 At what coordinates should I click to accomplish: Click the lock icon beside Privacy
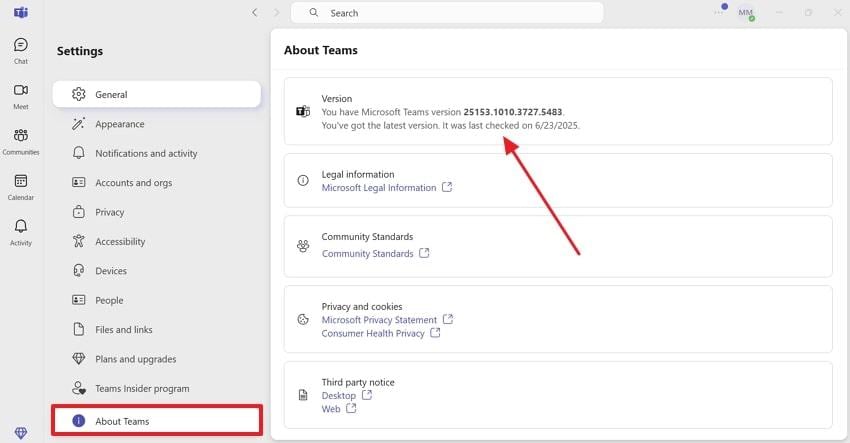(79, 211)
